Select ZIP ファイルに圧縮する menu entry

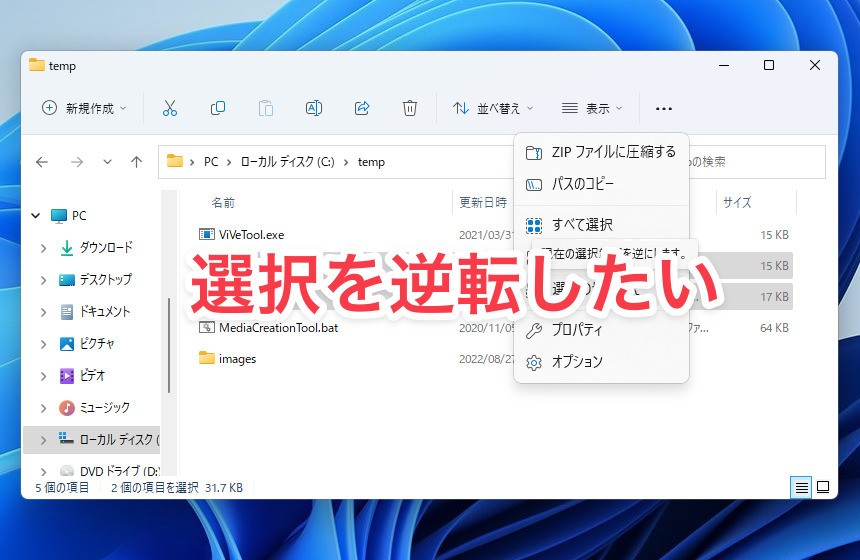[601, 152]
